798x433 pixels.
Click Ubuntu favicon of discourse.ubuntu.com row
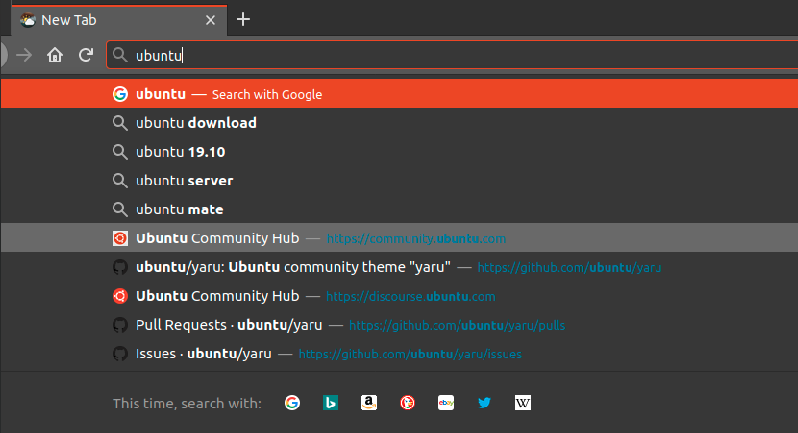[x=120, y=296]
